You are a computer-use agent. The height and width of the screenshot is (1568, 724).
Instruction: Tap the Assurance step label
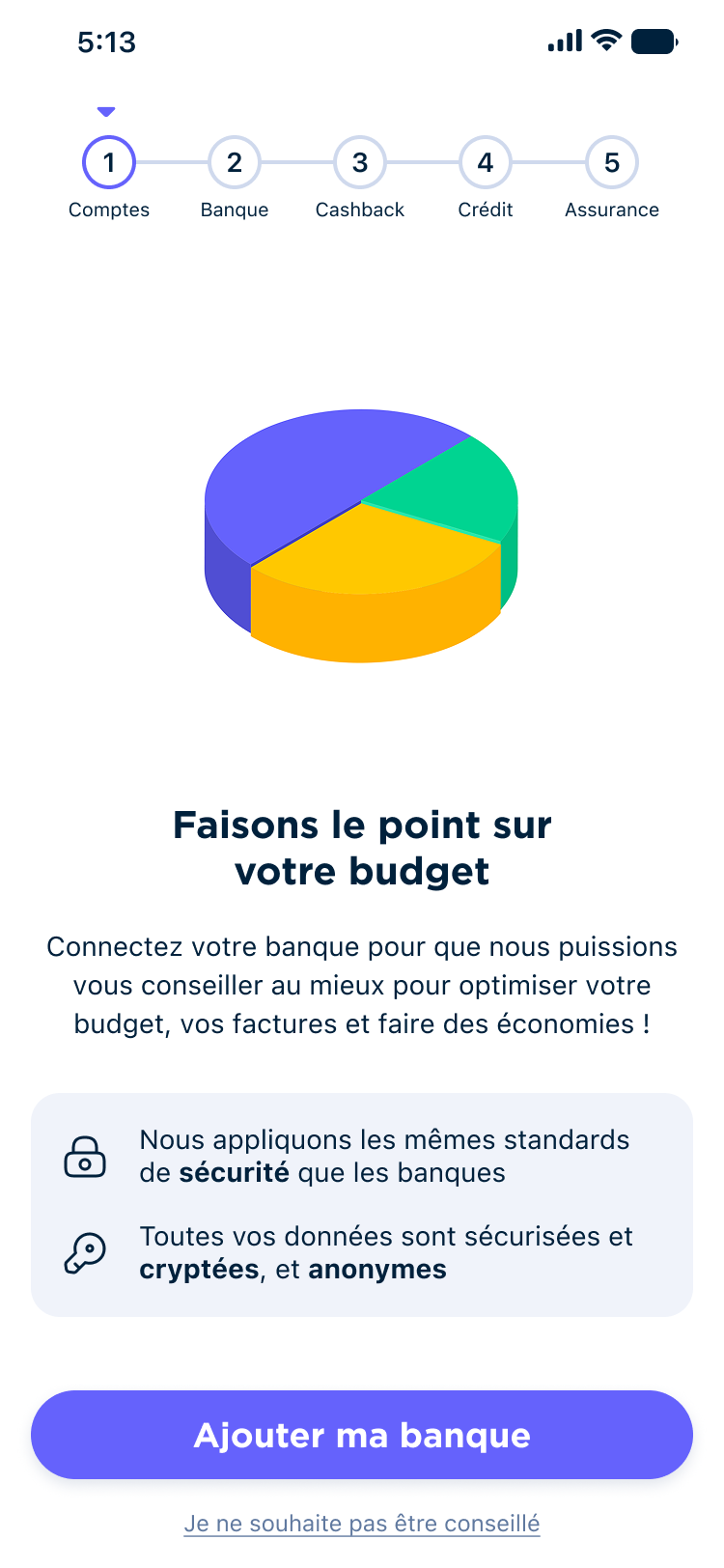coord(612,210)
